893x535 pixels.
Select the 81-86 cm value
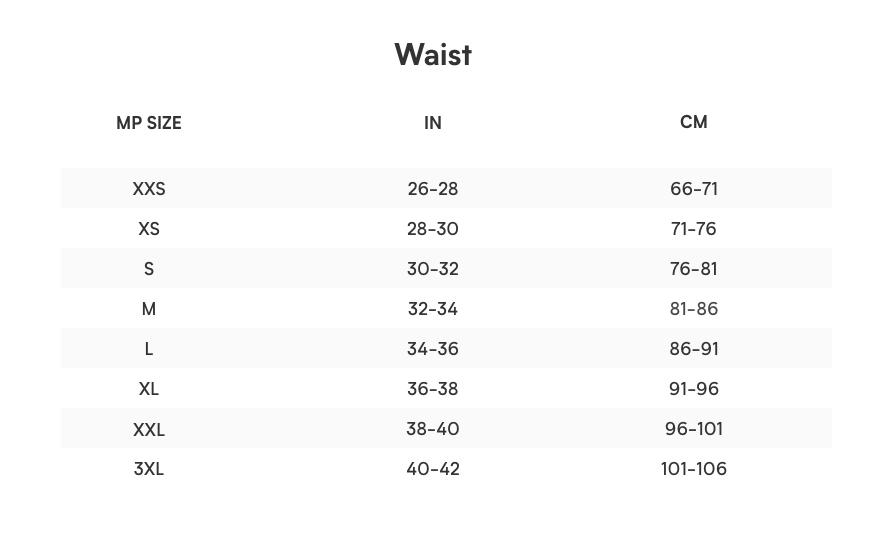coord(693,309)
